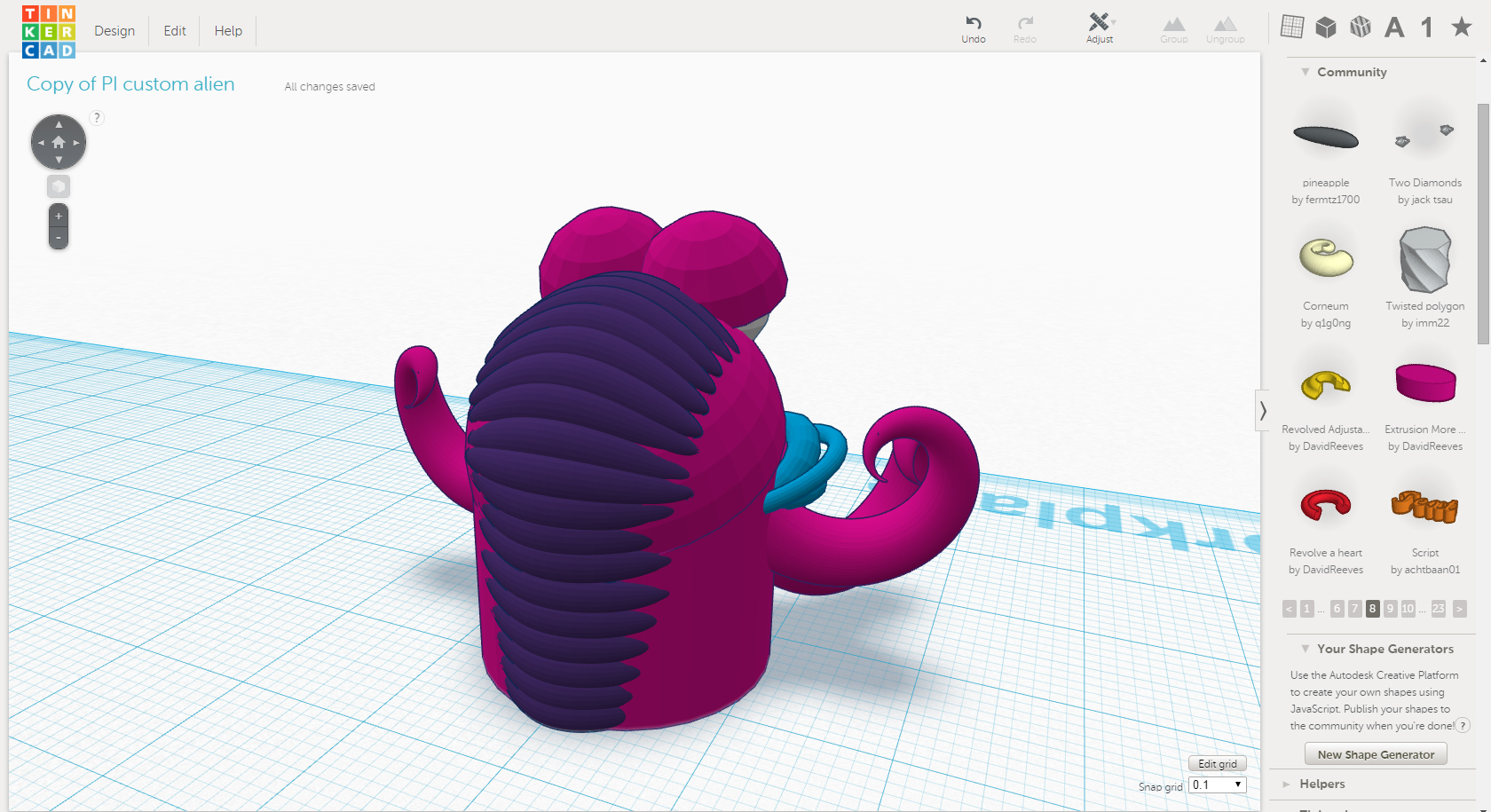The image size is (1491, 812).
Task: Click the project title Copy of PI custom alien
Action: click(x=130, y=84)
